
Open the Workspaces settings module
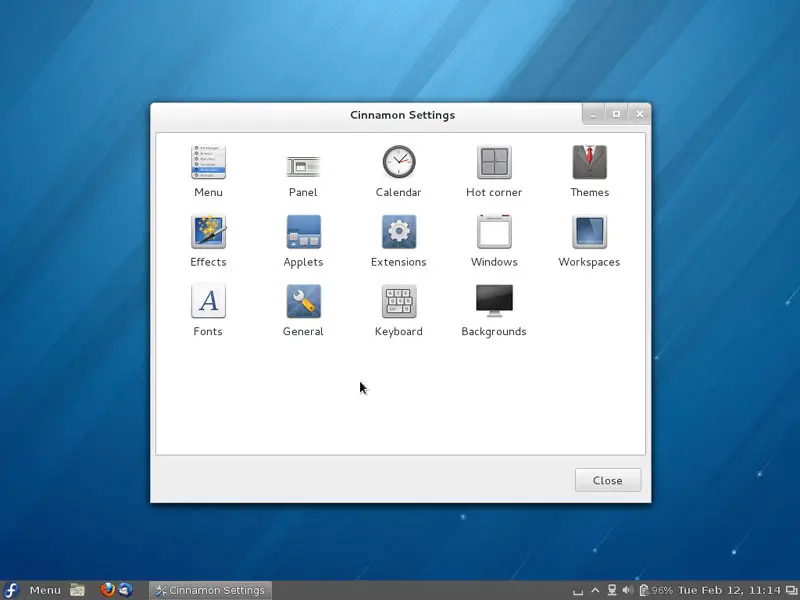pyautogui.click(x=589, y=240)
